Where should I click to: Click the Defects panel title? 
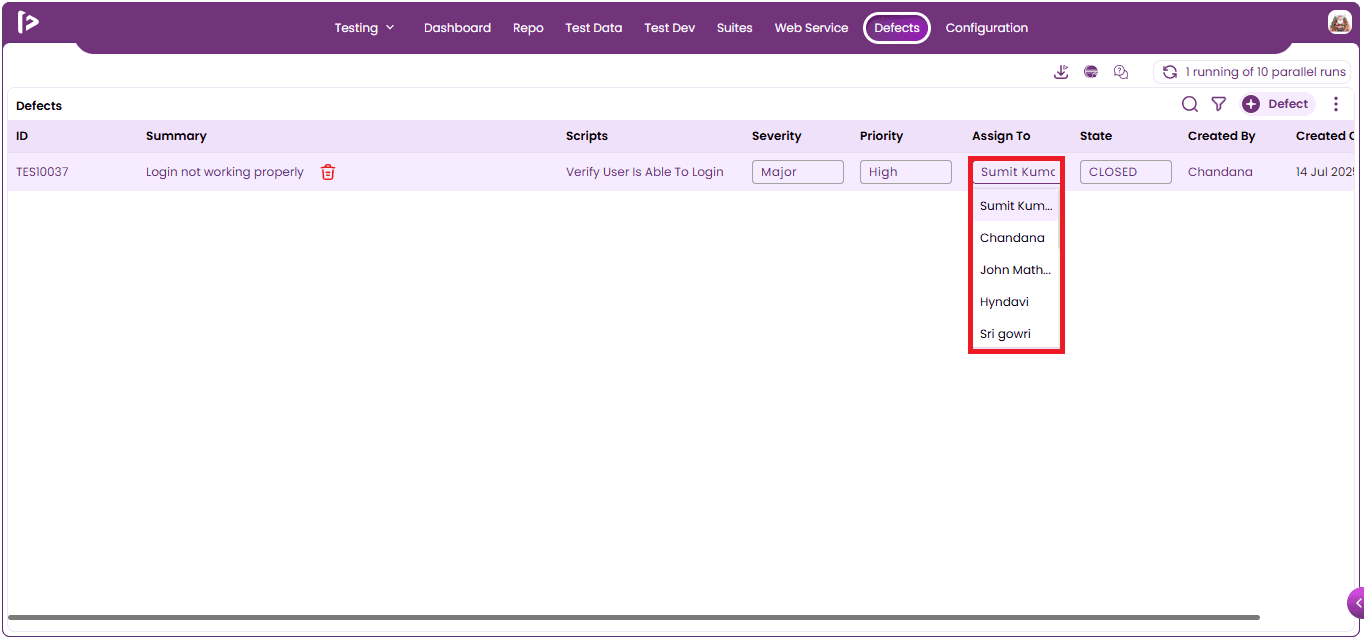click(39, 106)
